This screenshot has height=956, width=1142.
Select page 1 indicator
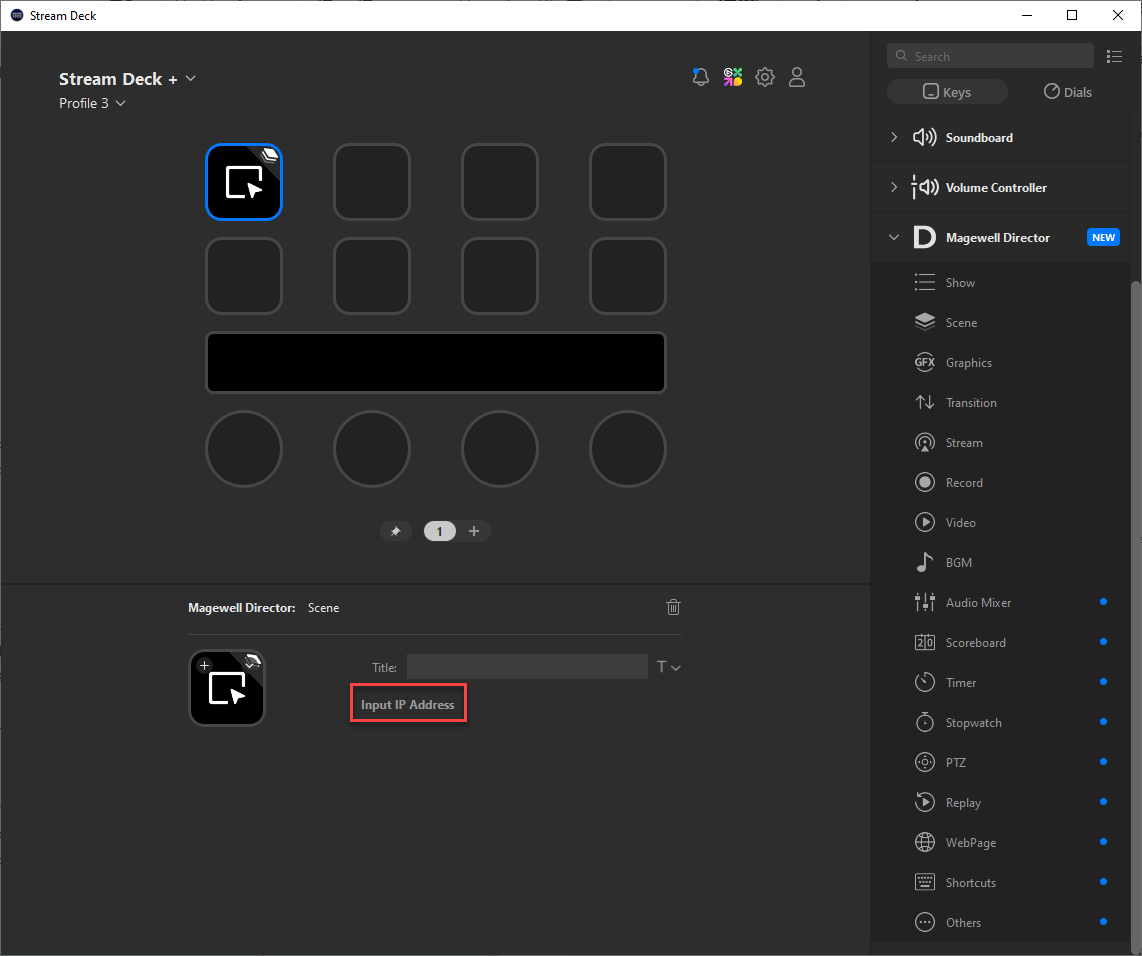(439, 532)
